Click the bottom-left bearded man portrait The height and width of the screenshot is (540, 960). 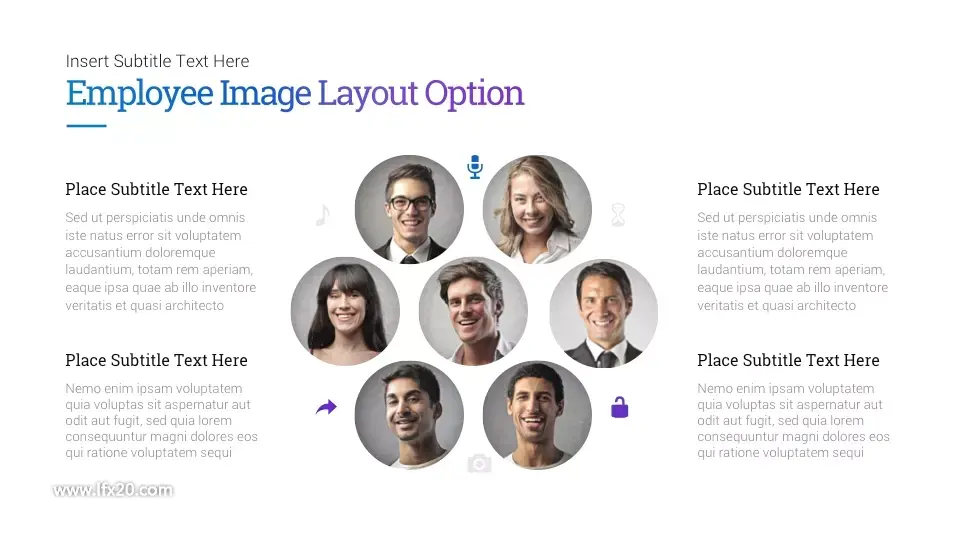point(409,414)
